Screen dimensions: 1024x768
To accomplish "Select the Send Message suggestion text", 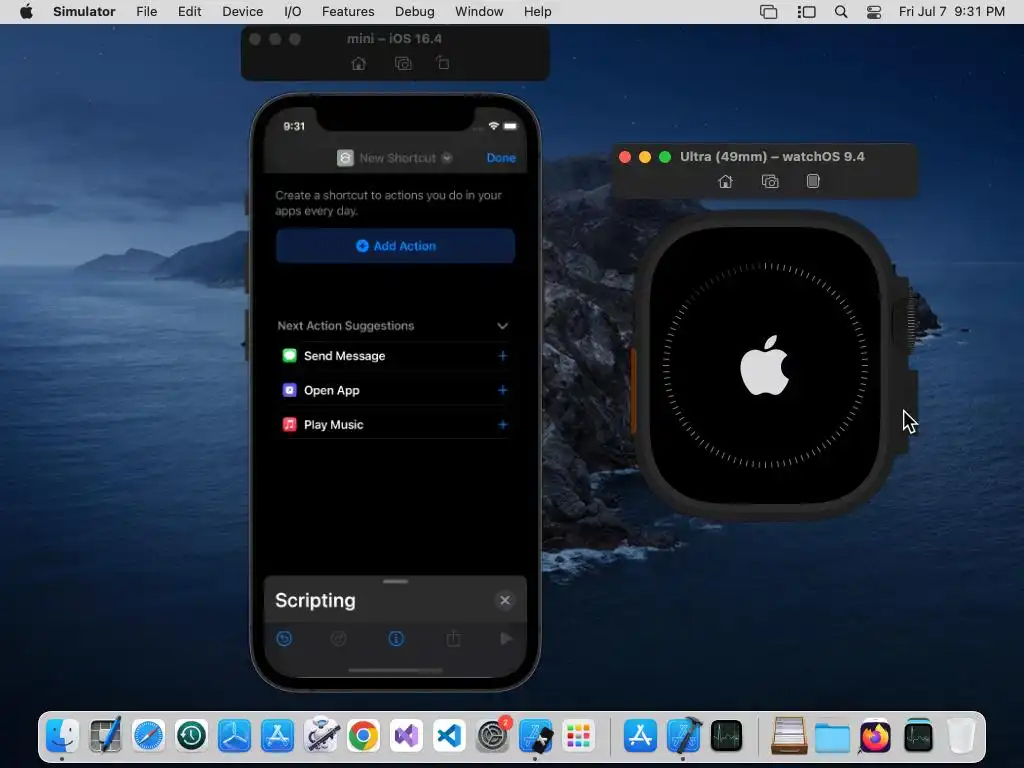I will [344, 356].
